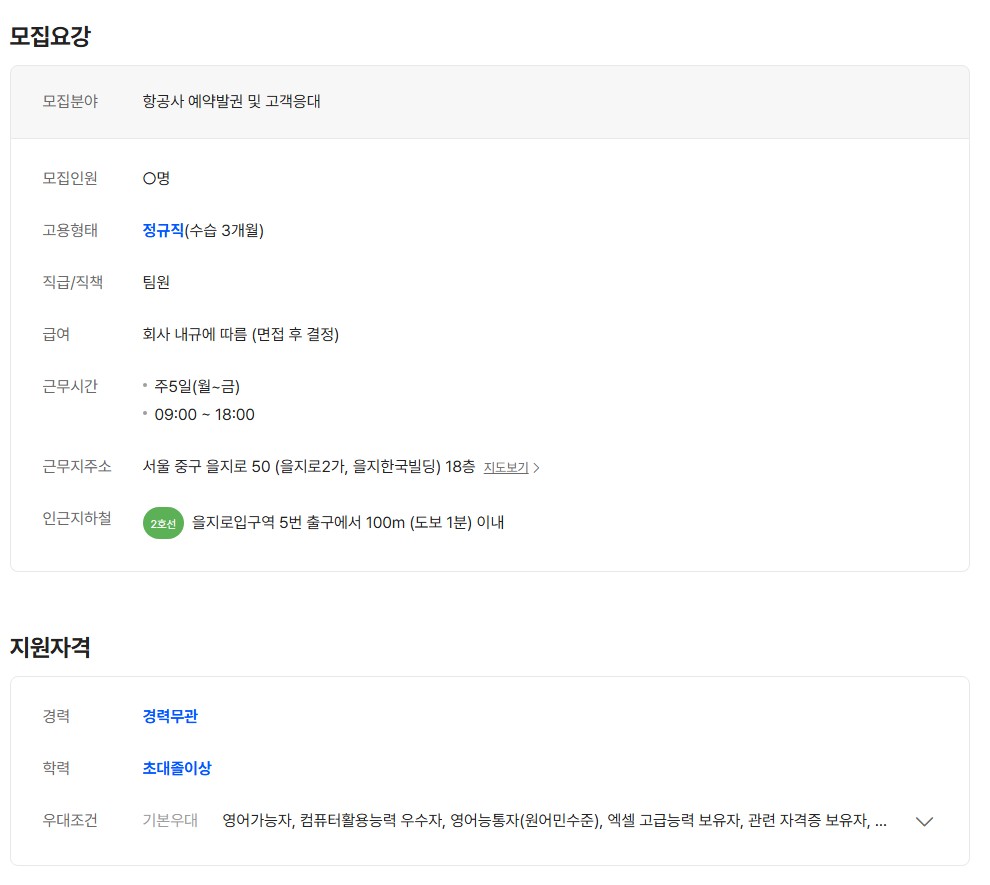This screenshot has width=990, height=885.
Task: Click the (수습 3개월) probation text
Action: [x=224, y=230]
